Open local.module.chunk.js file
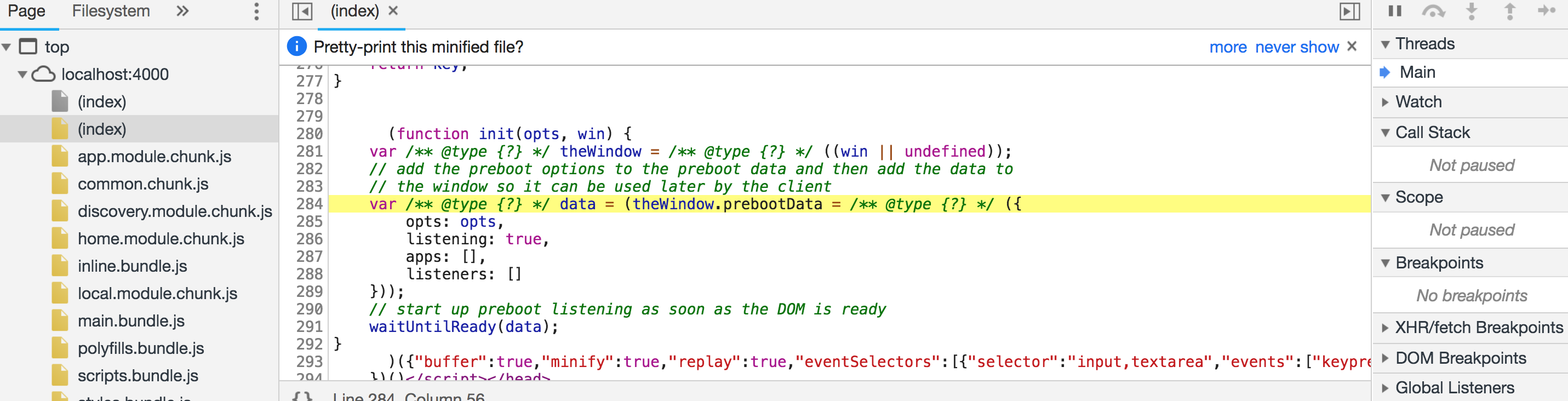 coord(157,293)
